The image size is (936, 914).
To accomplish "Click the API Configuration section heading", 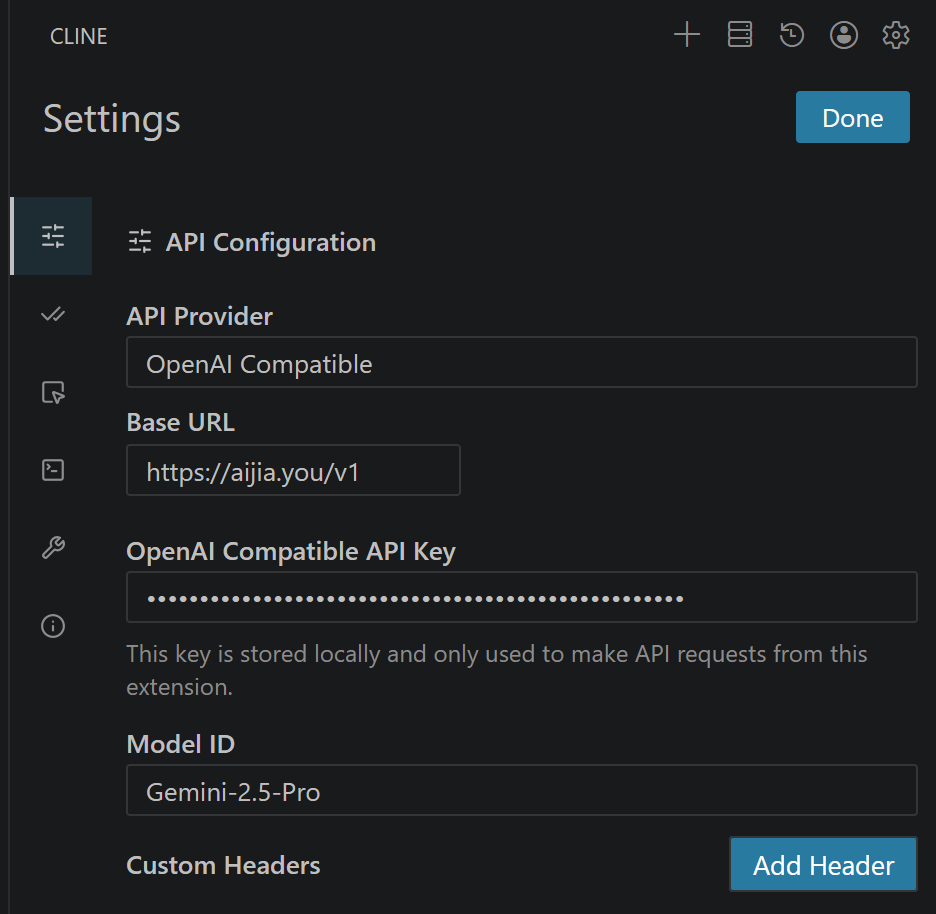I will 270,242.
